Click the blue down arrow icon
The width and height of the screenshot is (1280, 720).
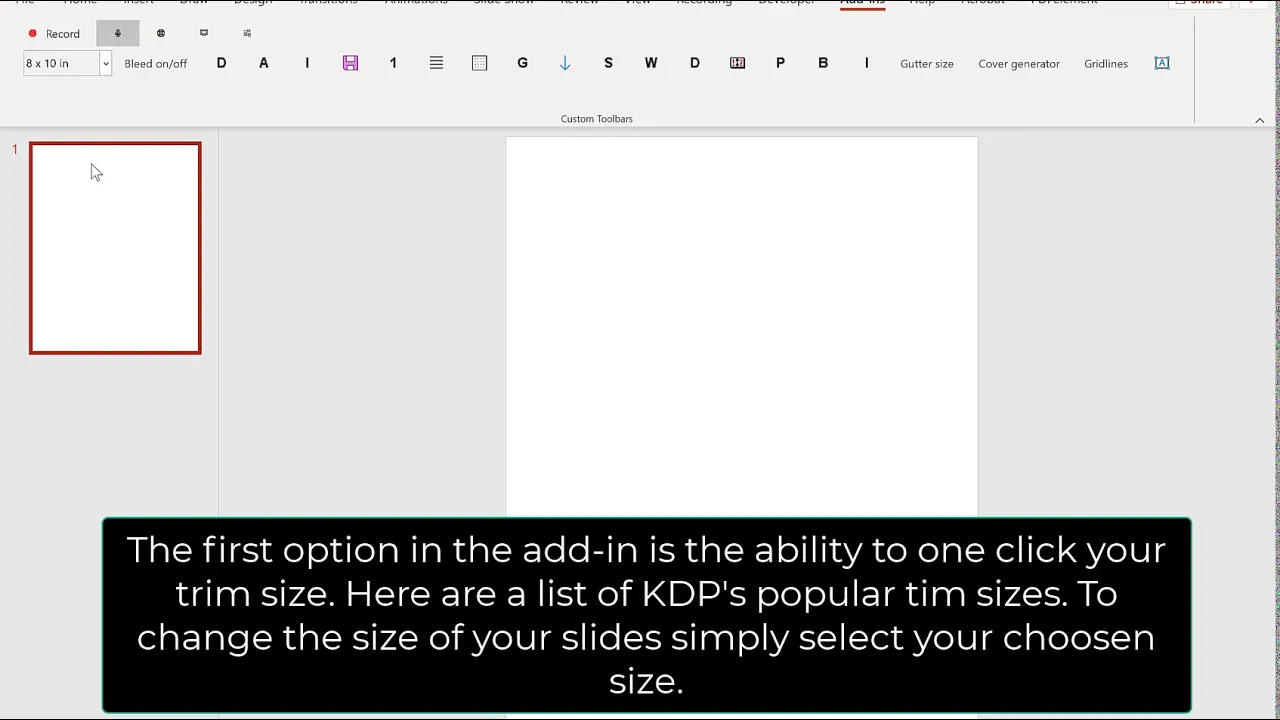565,63
